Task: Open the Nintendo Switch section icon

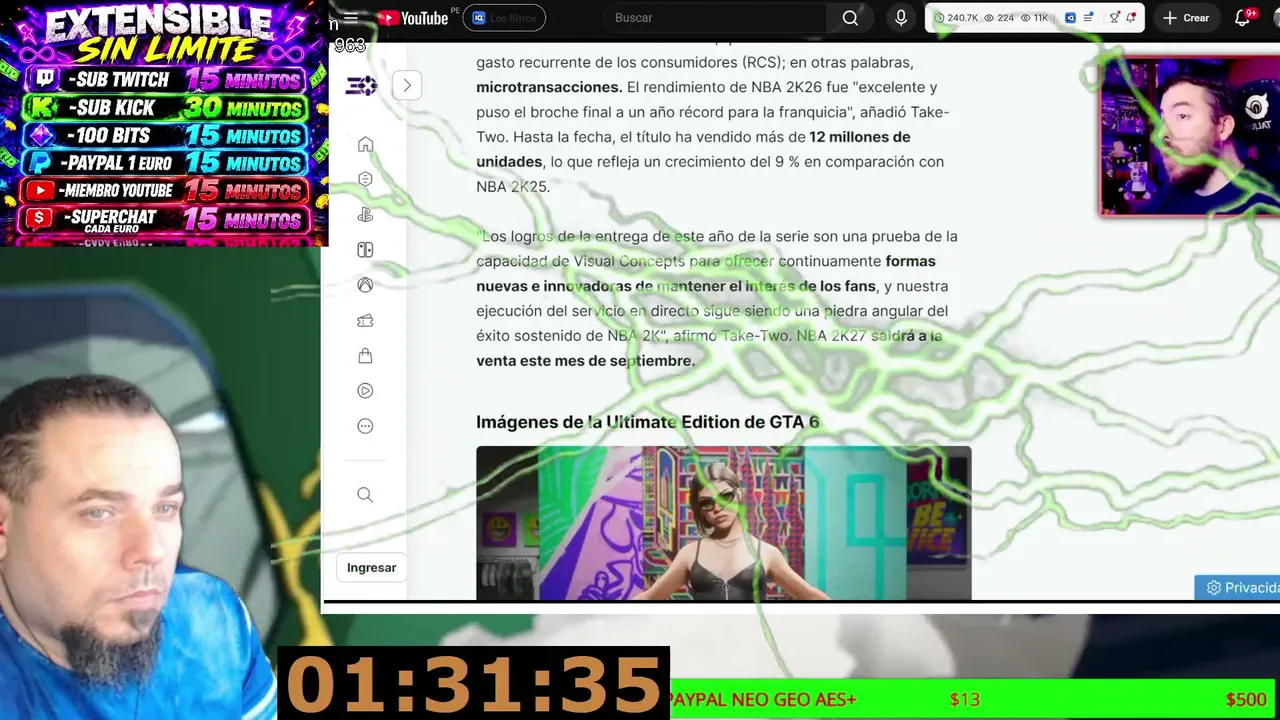Action: tap(365, 250)
